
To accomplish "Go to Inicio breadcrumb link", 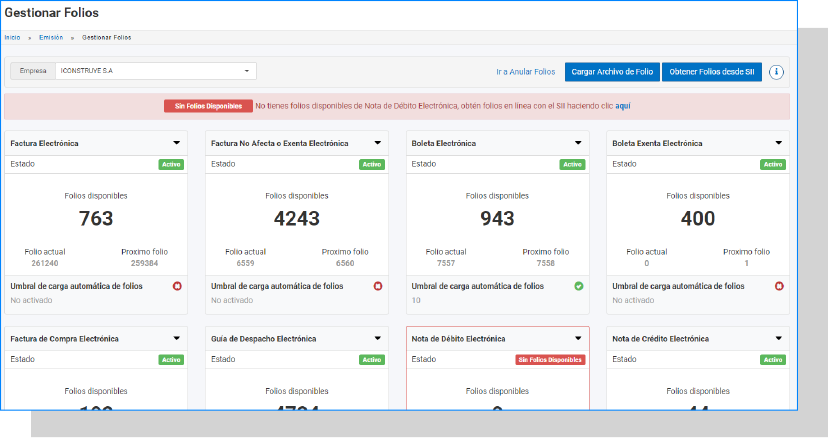I will 12,38.
